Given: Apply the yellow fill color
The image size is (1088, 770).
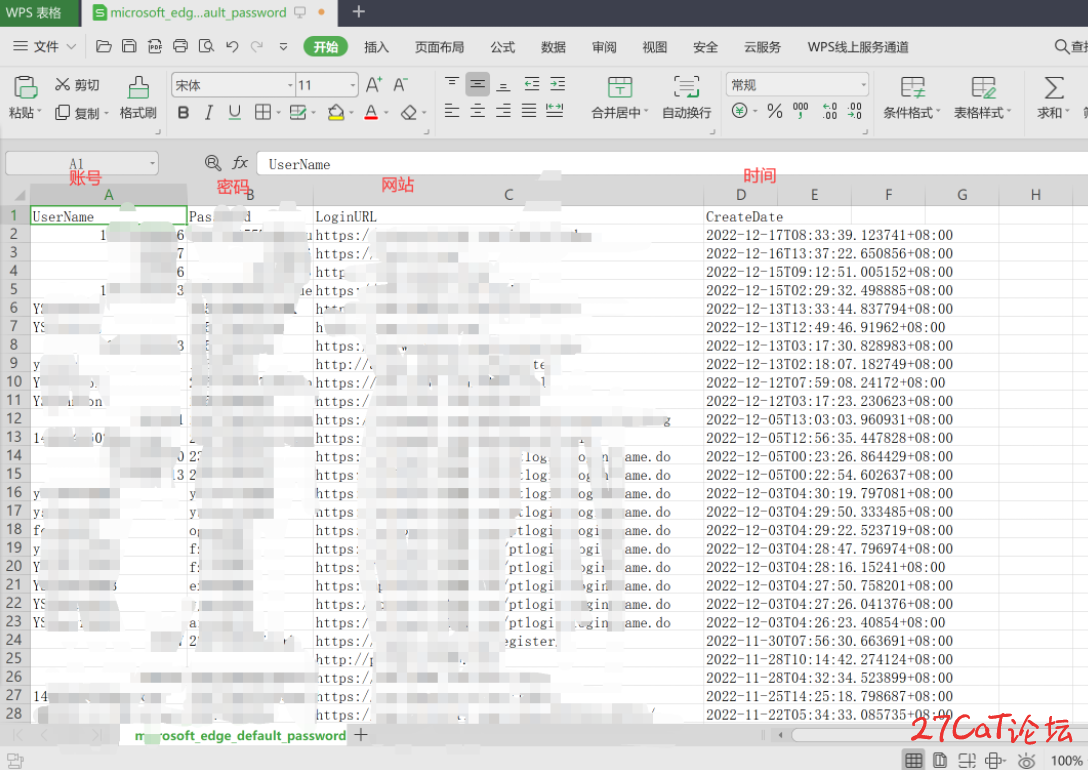Looking at the screenshot, I should tap(336, 112).
